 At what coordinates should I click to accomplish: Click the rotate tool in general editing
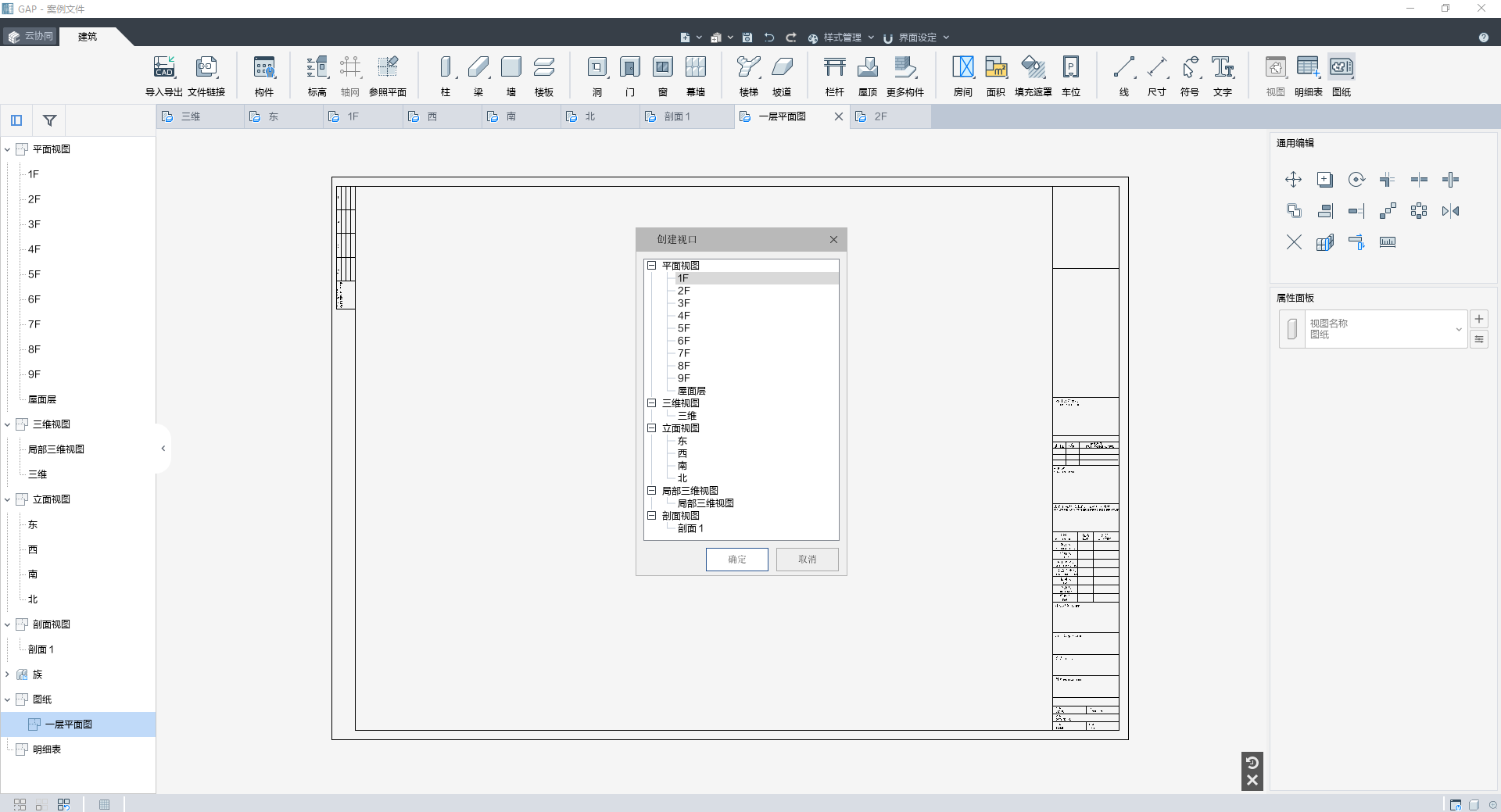coord(1356,180)
